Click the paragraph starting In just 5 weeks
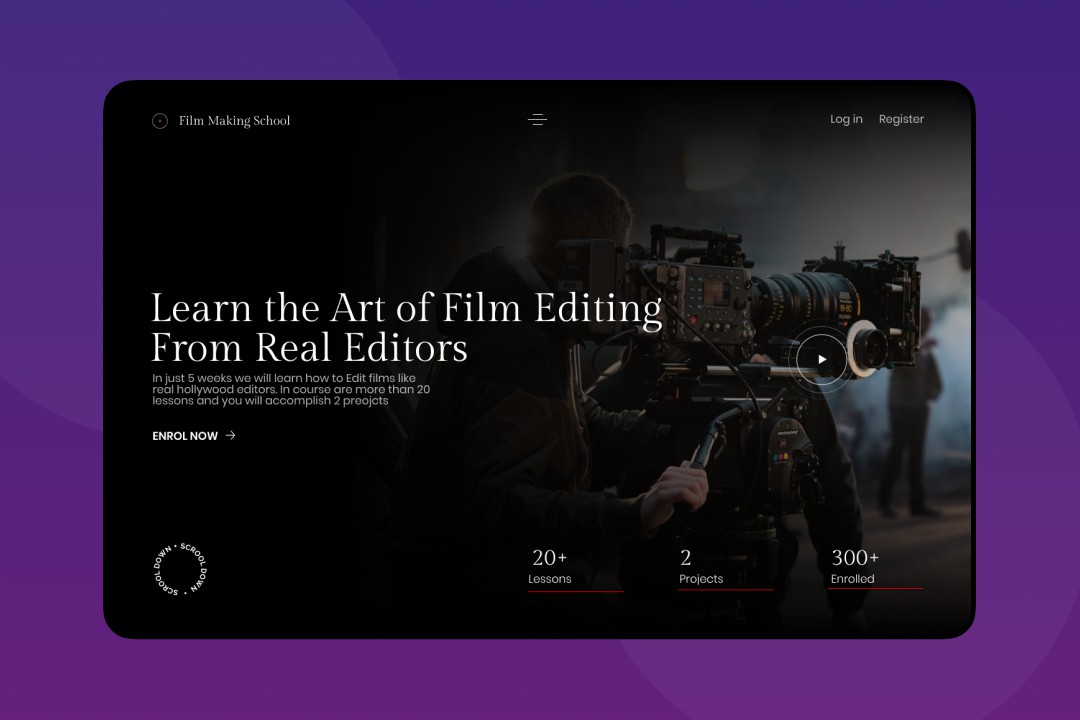Screen dimensions: 1080x720 (x=291, y=389)
